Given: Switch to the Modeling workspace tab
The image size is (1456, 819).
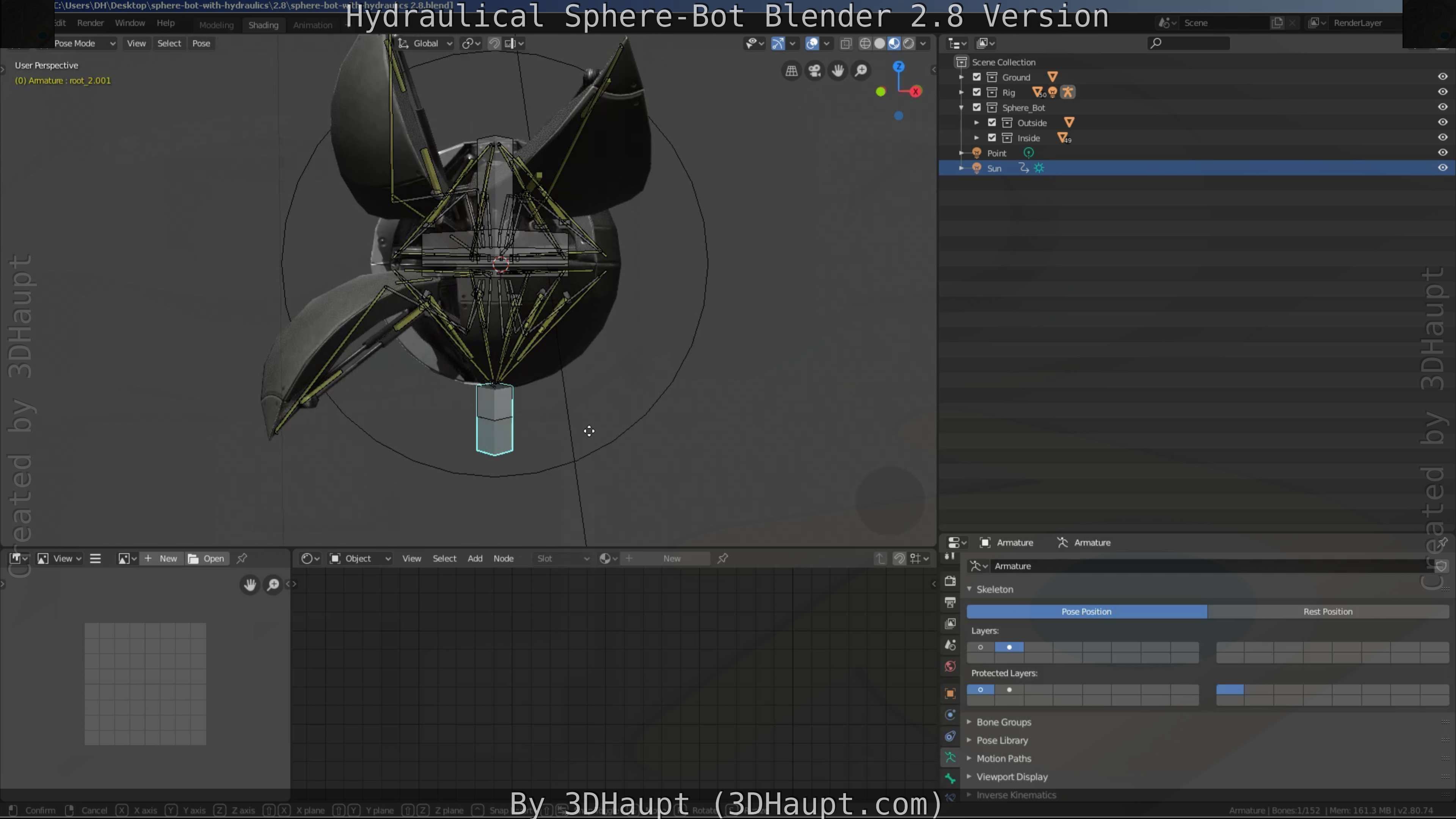Looking at the screenshot, I should click(216, 25).
